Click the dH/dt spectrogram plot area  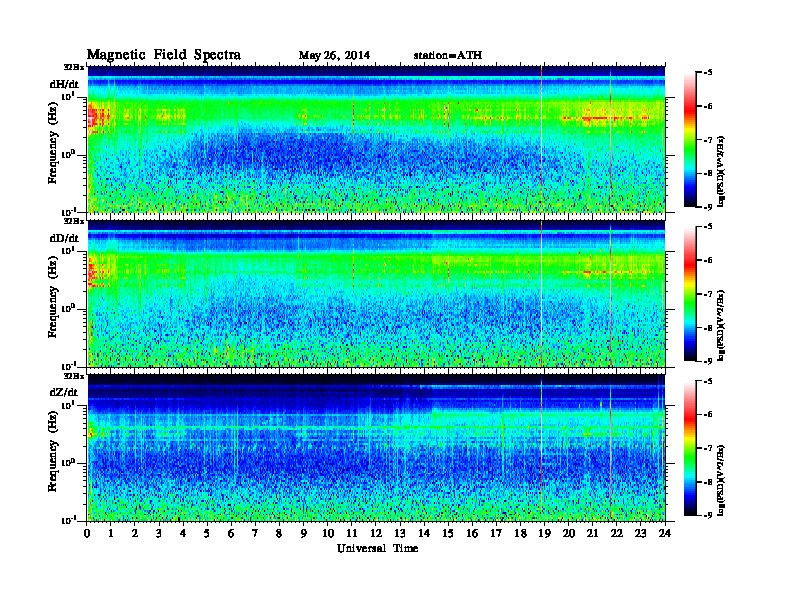(x=376, y=139)
